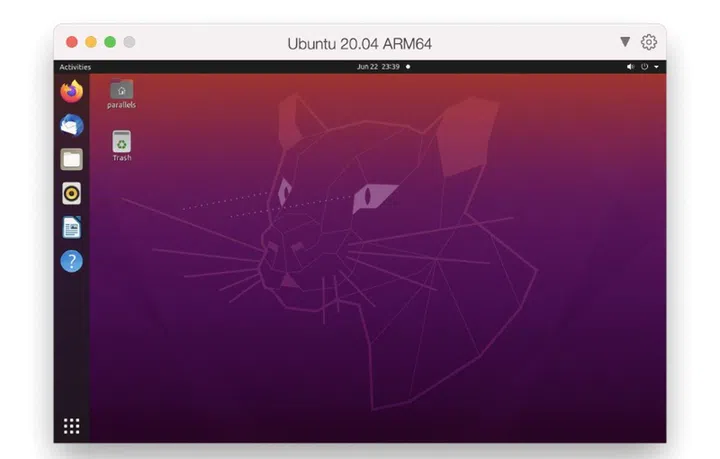Click the yellow minimize window button
Screen dimensions: 720x459
pyautogui.click(x=91, y=42)
